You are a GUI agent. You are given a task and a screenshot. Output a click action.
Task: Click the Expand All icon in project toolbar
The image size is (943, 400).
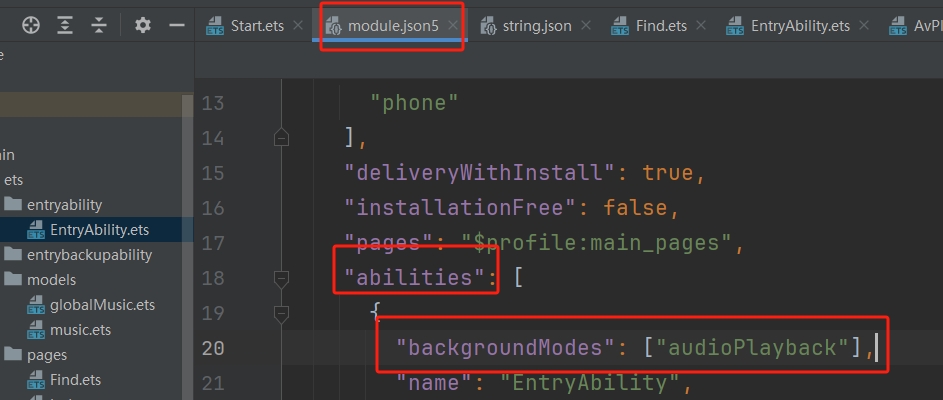[x=65, y=25]
